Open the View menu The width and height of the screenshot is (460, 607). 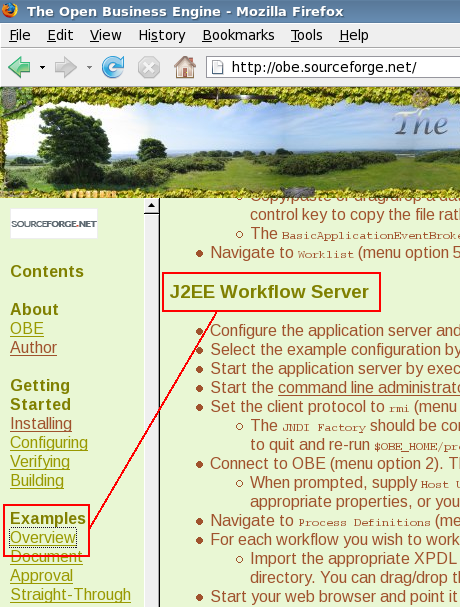pos(105,35)
